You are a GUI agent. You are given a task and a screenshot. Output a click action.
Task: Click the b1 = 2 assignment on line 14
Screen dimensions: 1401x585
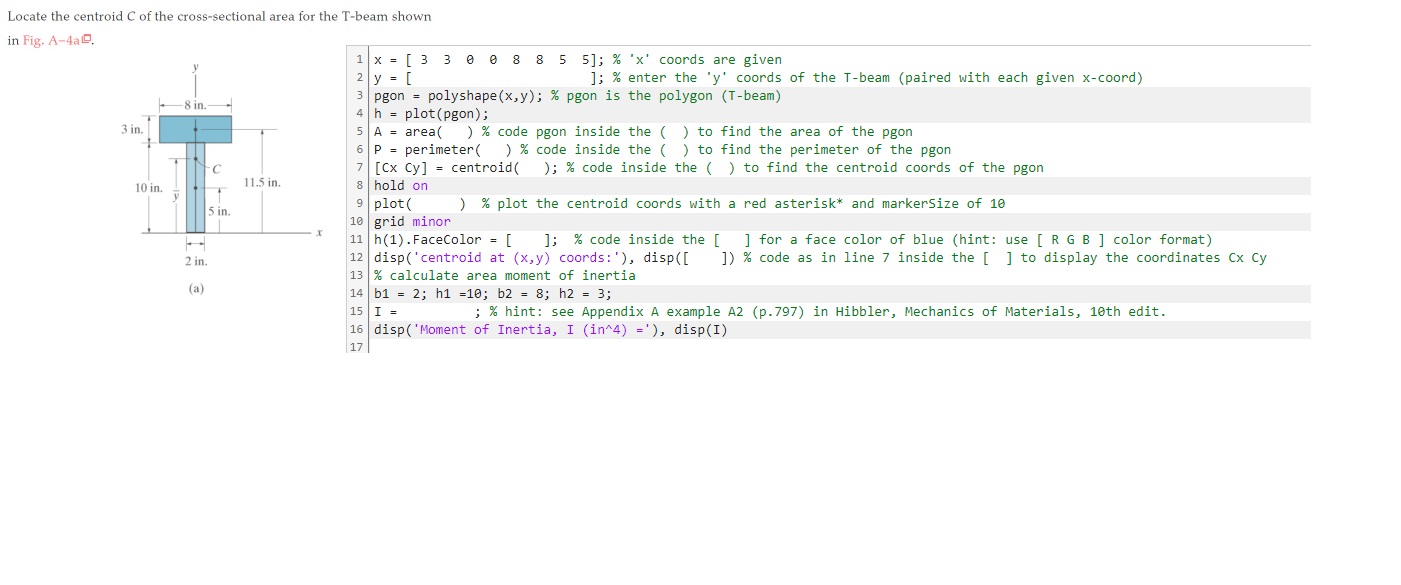tap(399, 293)
